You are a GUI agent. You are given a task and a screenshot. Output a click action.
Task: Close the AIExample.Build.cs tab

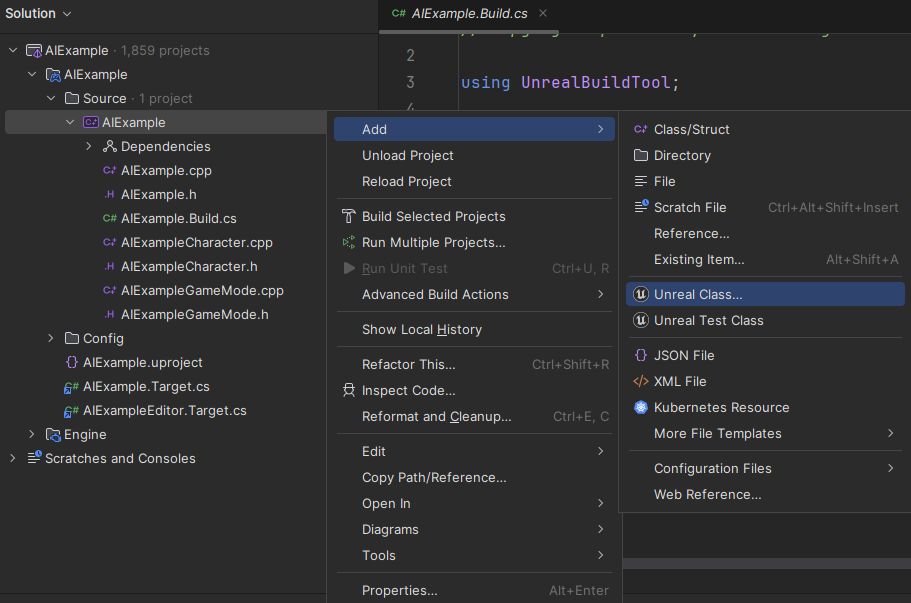click(543, 13)
